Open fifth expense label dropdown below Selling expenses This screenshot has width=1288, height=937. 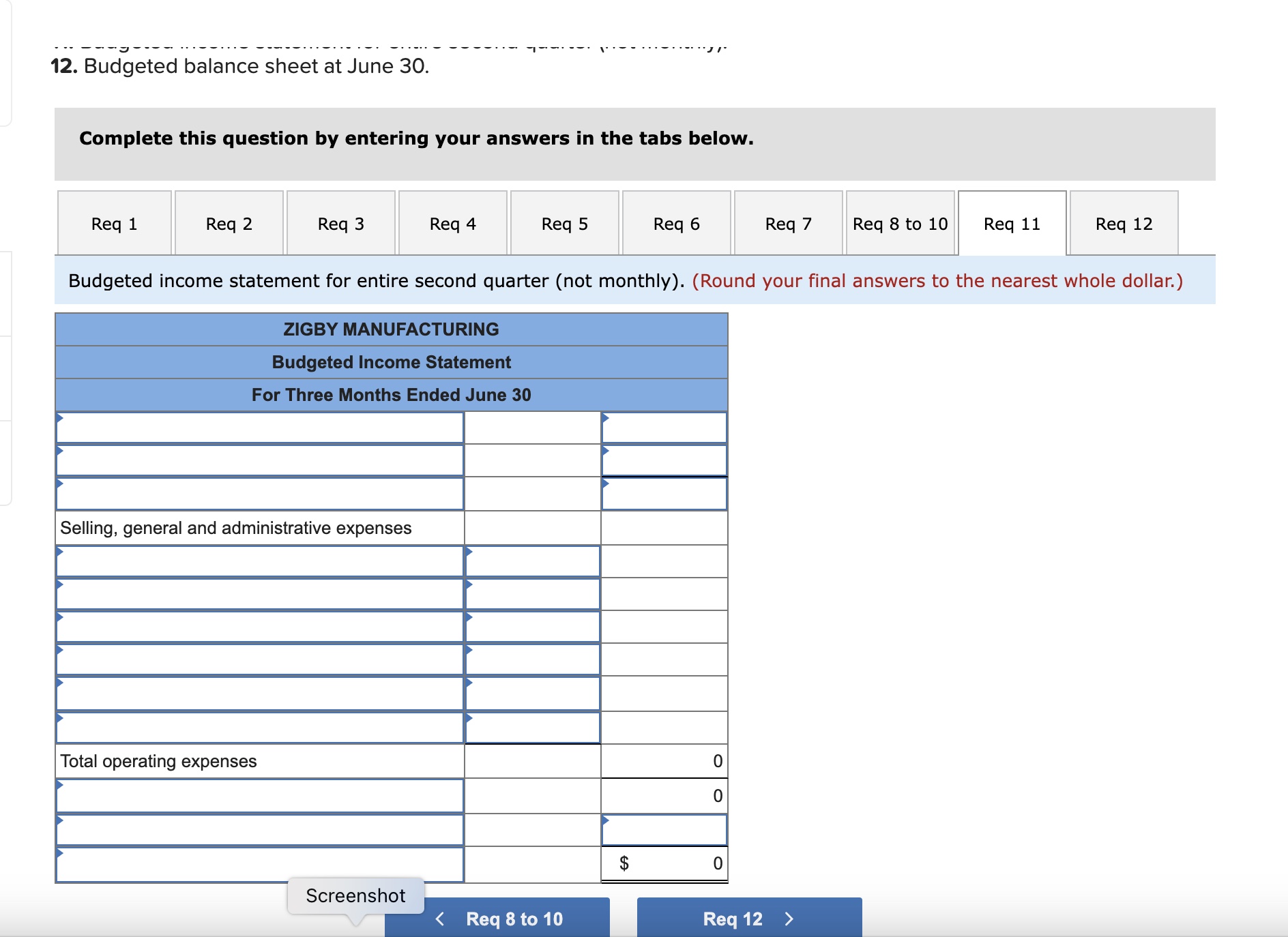pyautogui.click(x=260, y=694)
